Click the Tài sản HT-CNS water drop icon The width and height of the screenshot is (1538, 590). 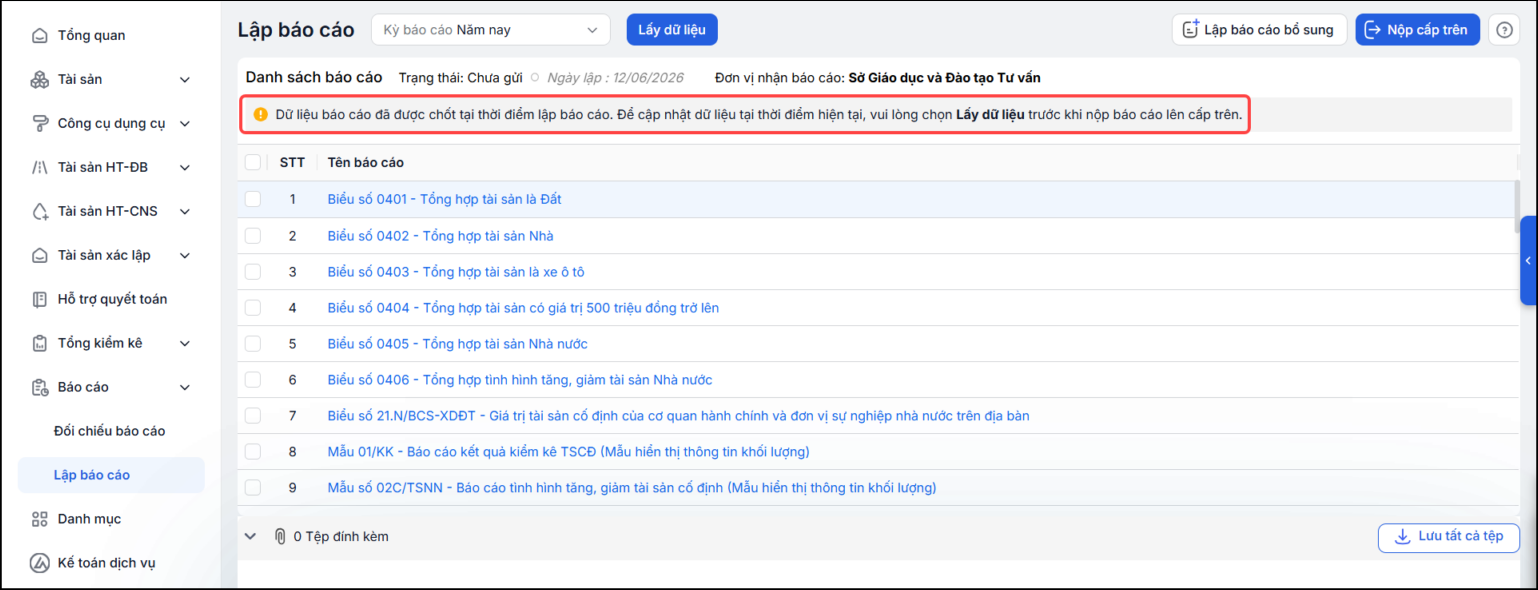(x=39, y=212)
